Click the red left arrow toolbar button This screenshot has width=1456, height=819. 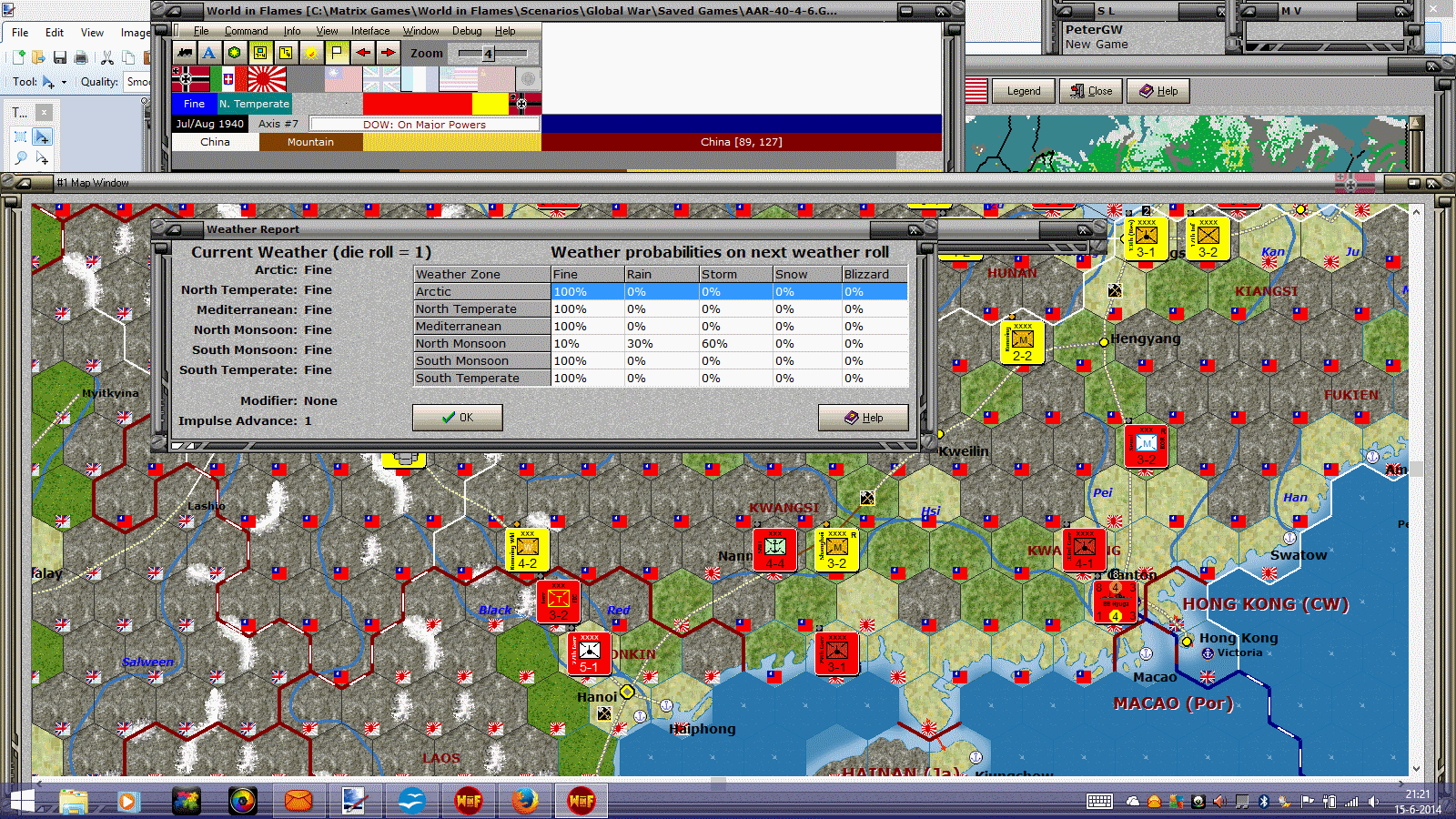363,53
